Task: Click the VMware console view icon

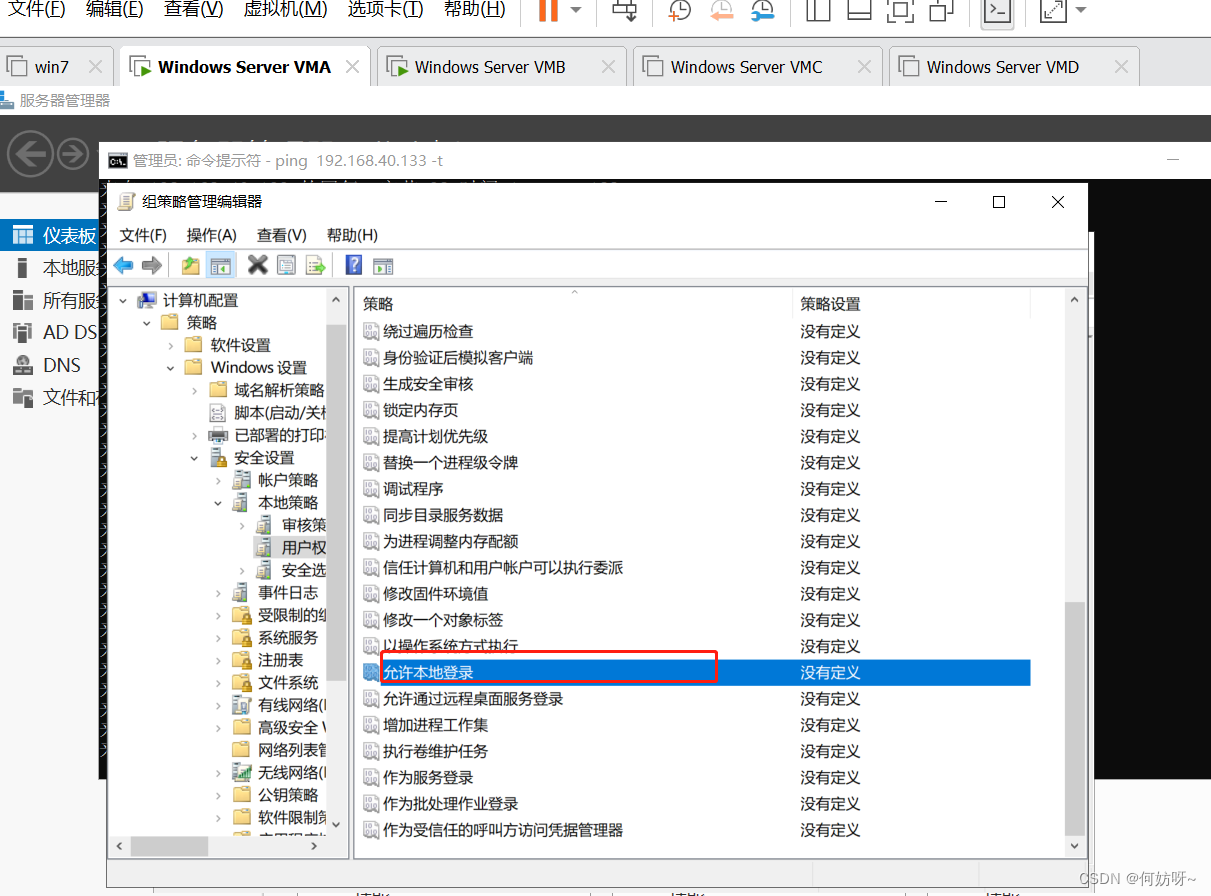Action: 996,11
